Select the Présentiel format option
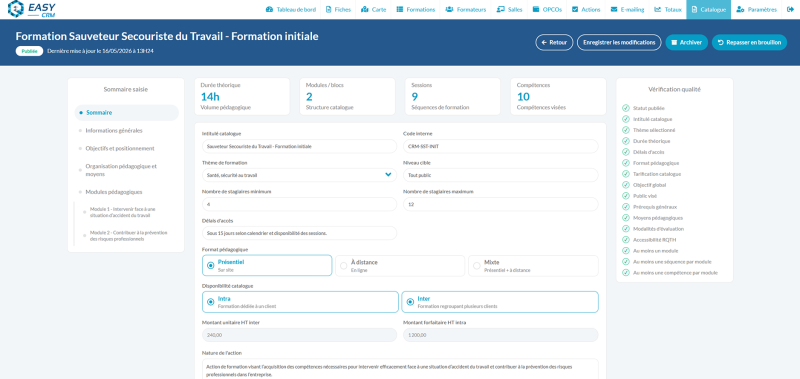The width and height of the screenshot is (800, 379). (x=267, y=265)
